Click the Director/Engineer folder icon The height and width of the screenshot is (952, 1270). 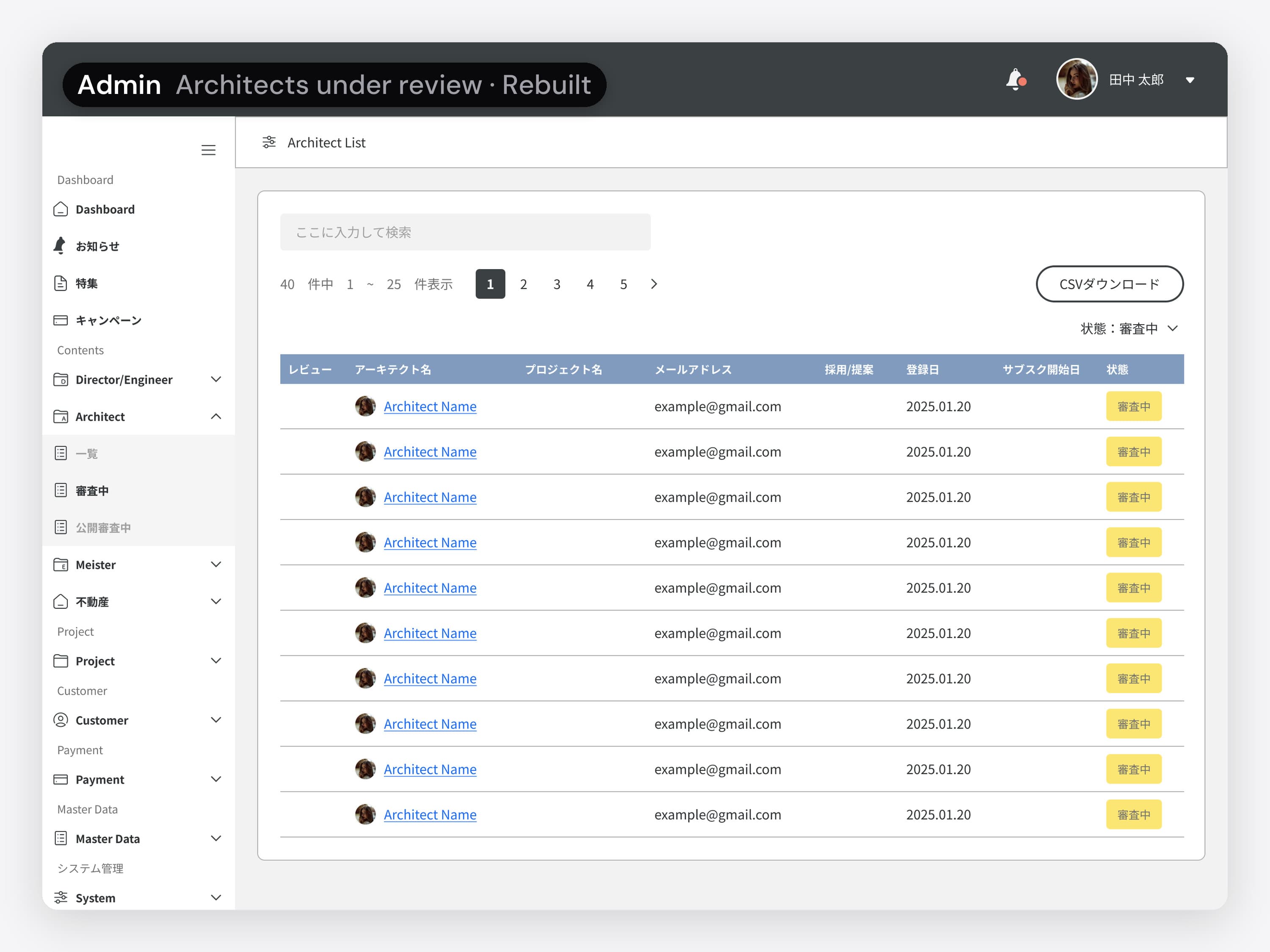(60, 379)
